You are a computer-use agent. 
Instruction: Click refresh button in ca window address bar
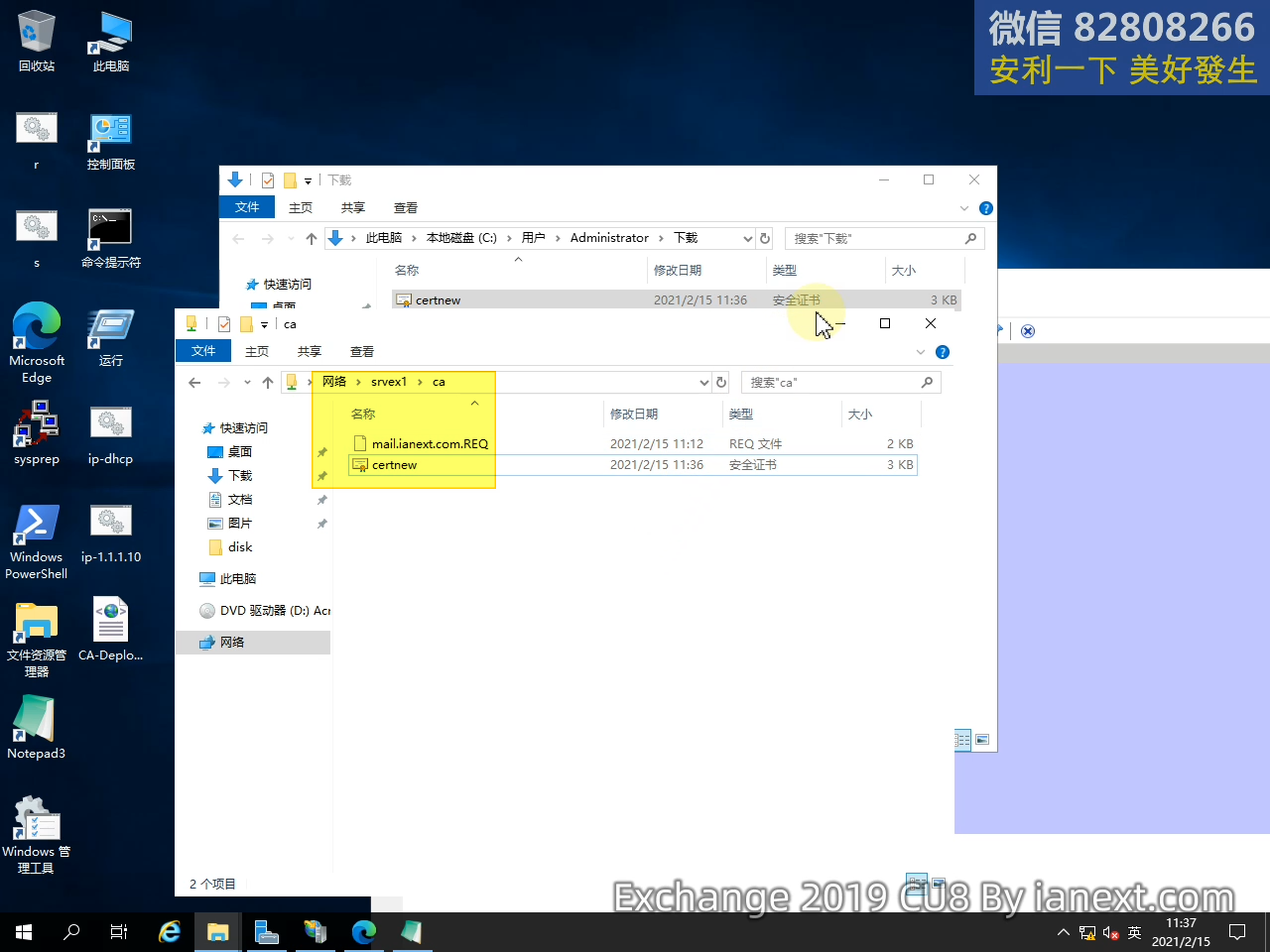click(x=721, y=383)
